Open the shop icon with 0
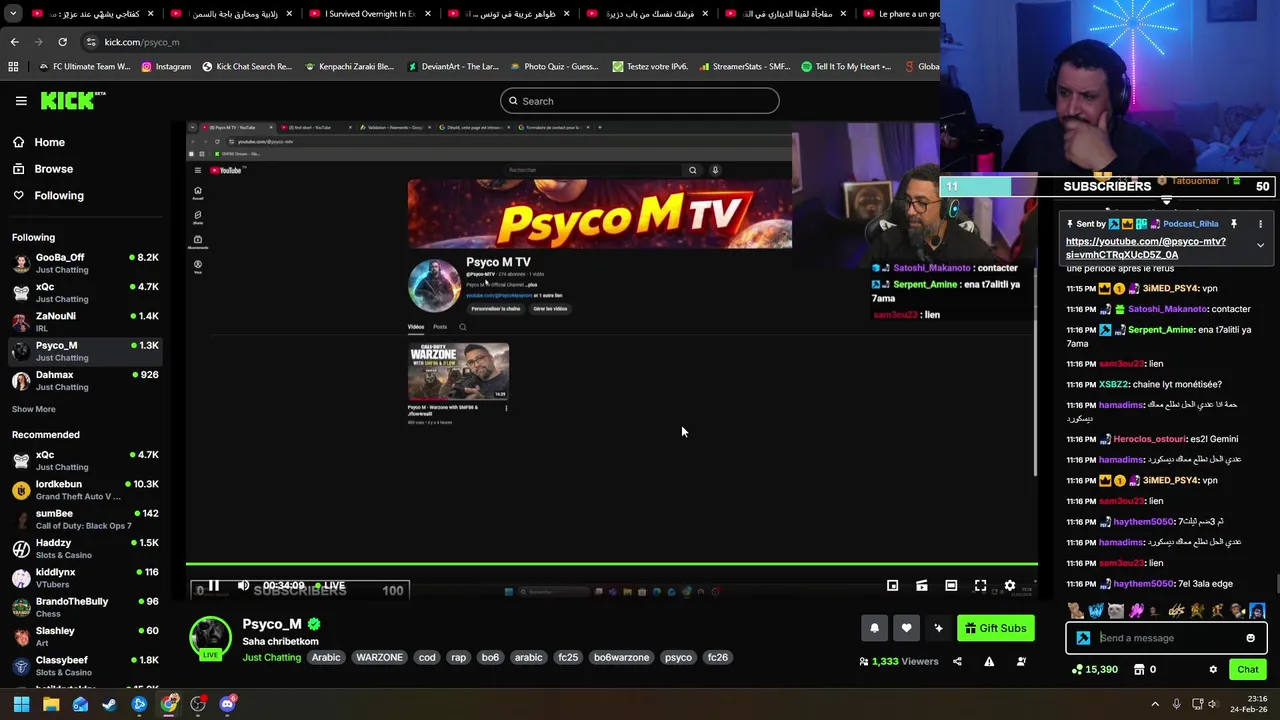Image resolution: width=1280 pixels, height=720 pixels. pos(1145,670)
